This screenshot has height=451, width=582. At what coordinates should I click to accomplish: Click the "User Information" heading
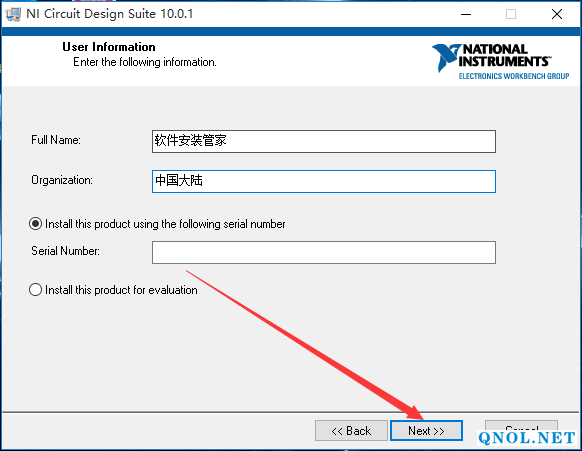[109, 47]
